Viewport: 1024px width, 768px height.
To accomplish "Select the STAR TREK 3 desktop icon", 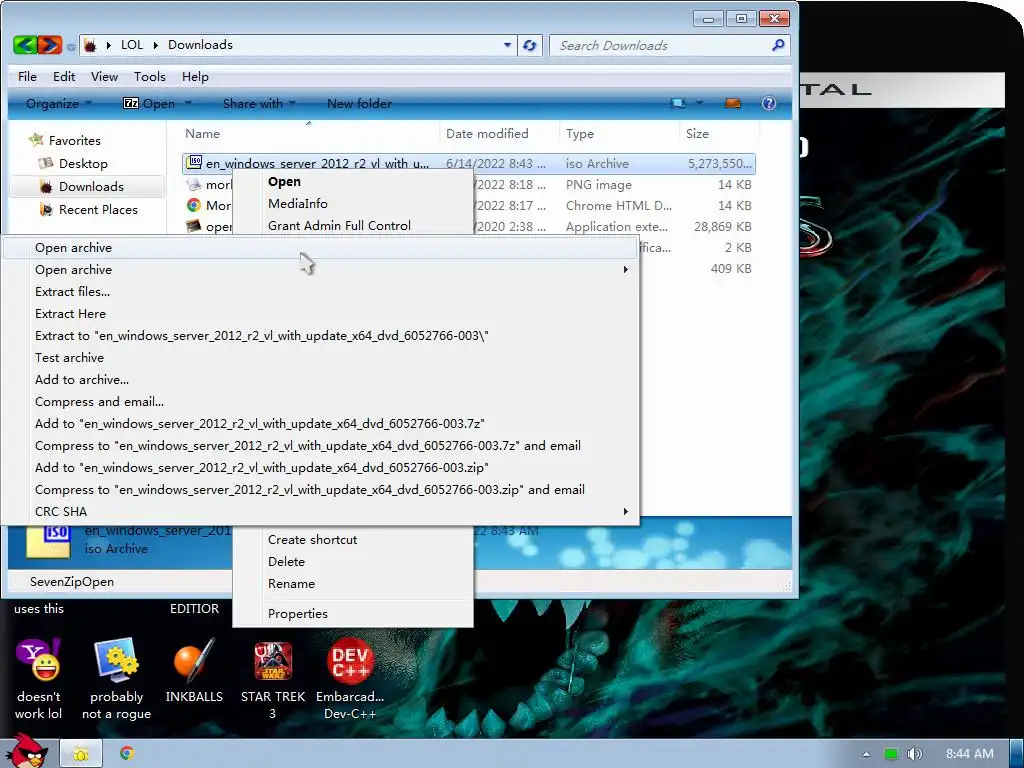I will [x=273, y=679].
